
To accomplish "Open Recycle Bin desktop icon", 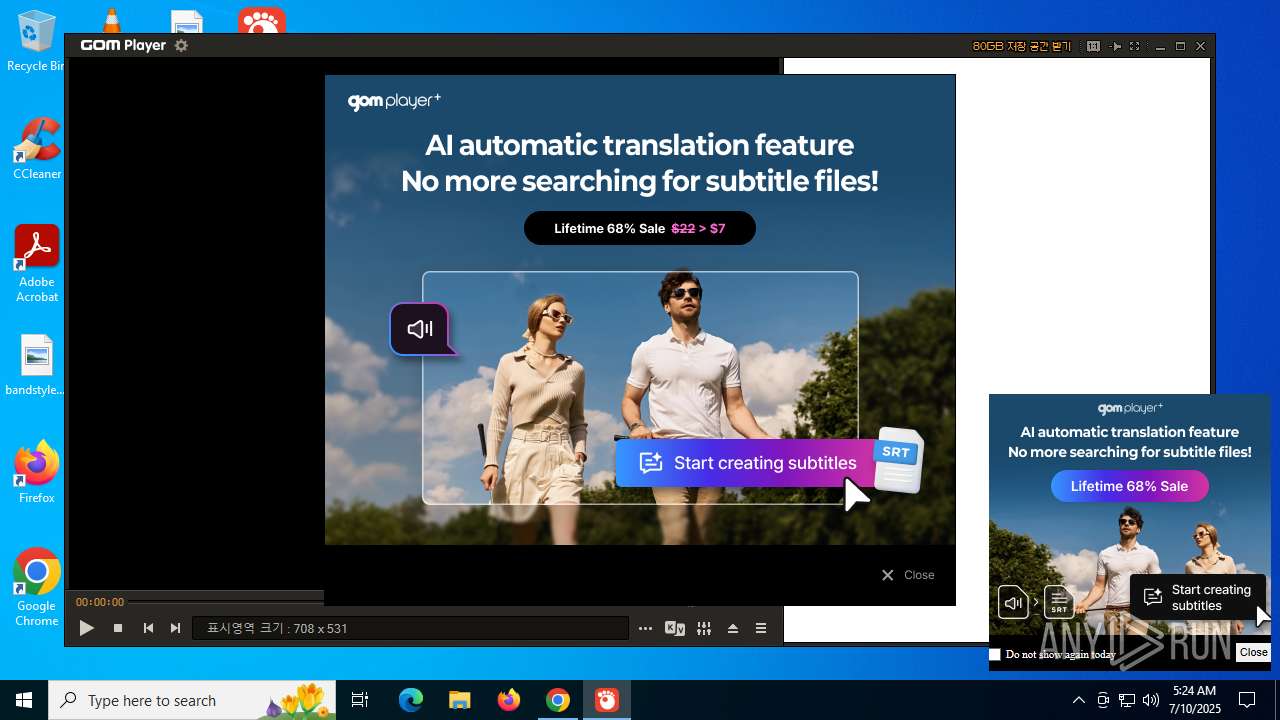I will click(36, 42).
